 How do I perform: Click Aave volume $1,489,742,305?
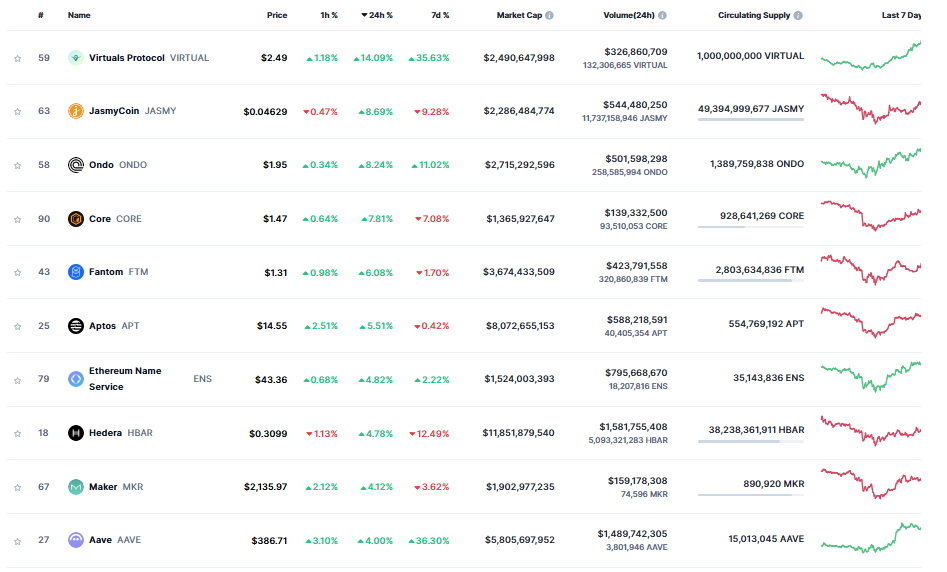pos(632,534)
